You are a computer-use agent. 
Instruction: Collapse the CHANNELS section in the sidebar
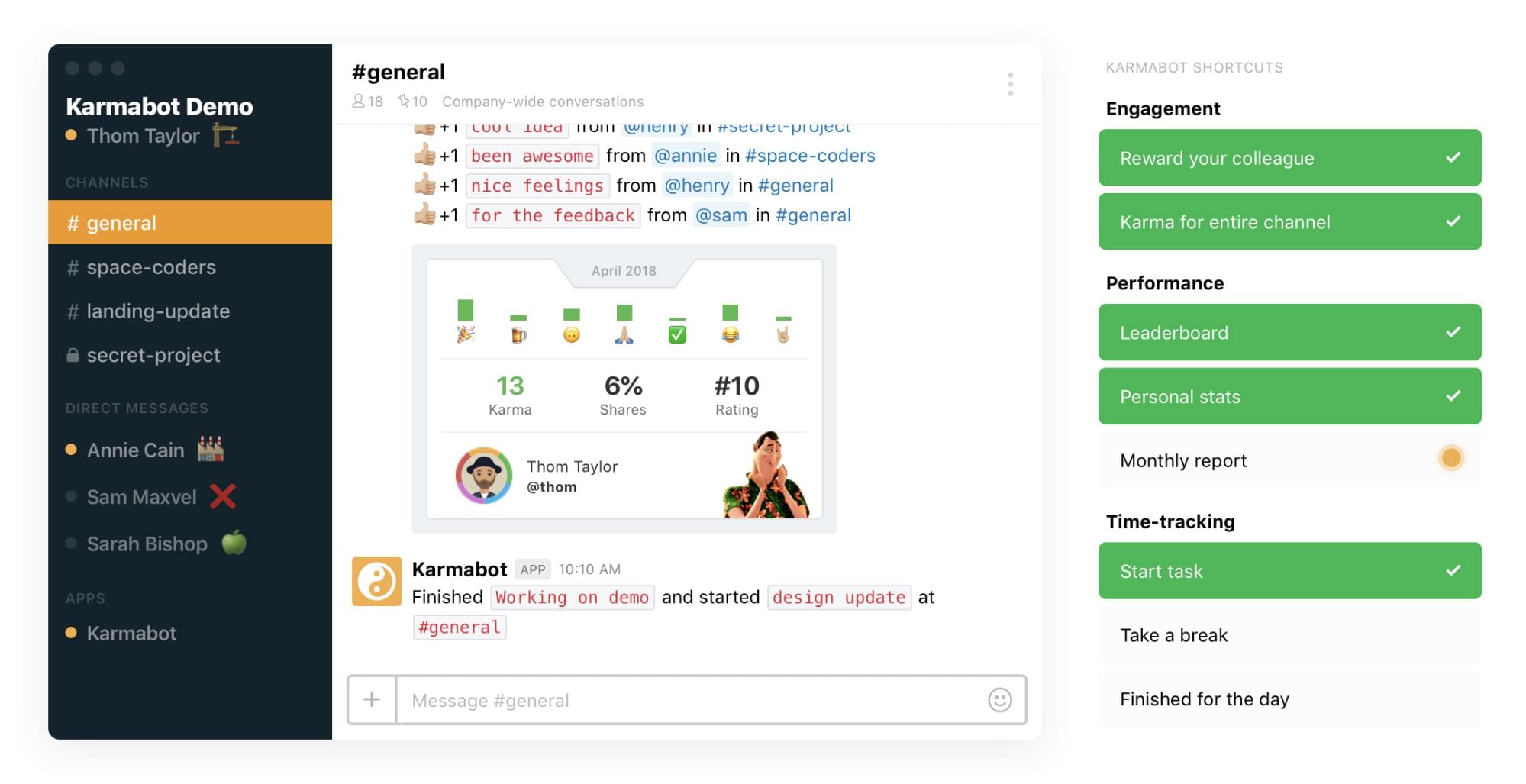[107, 182]
